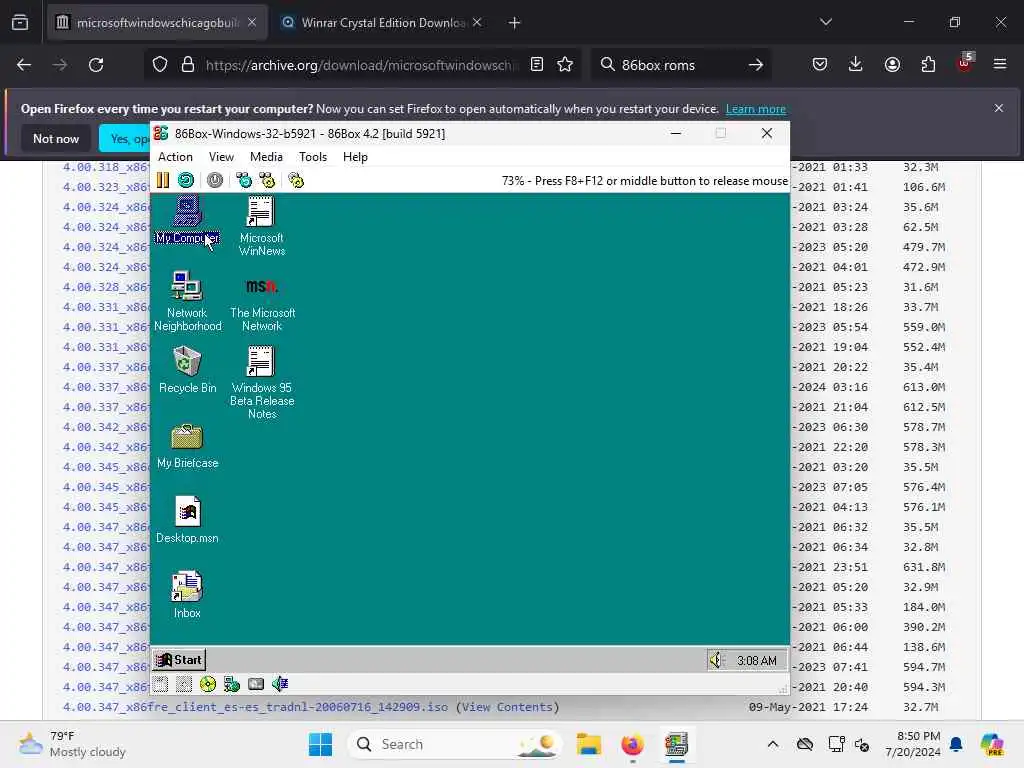Screen dimensions: 1024x768
Task: Select the Recycle Bin icon
Action: click(187, 370)
